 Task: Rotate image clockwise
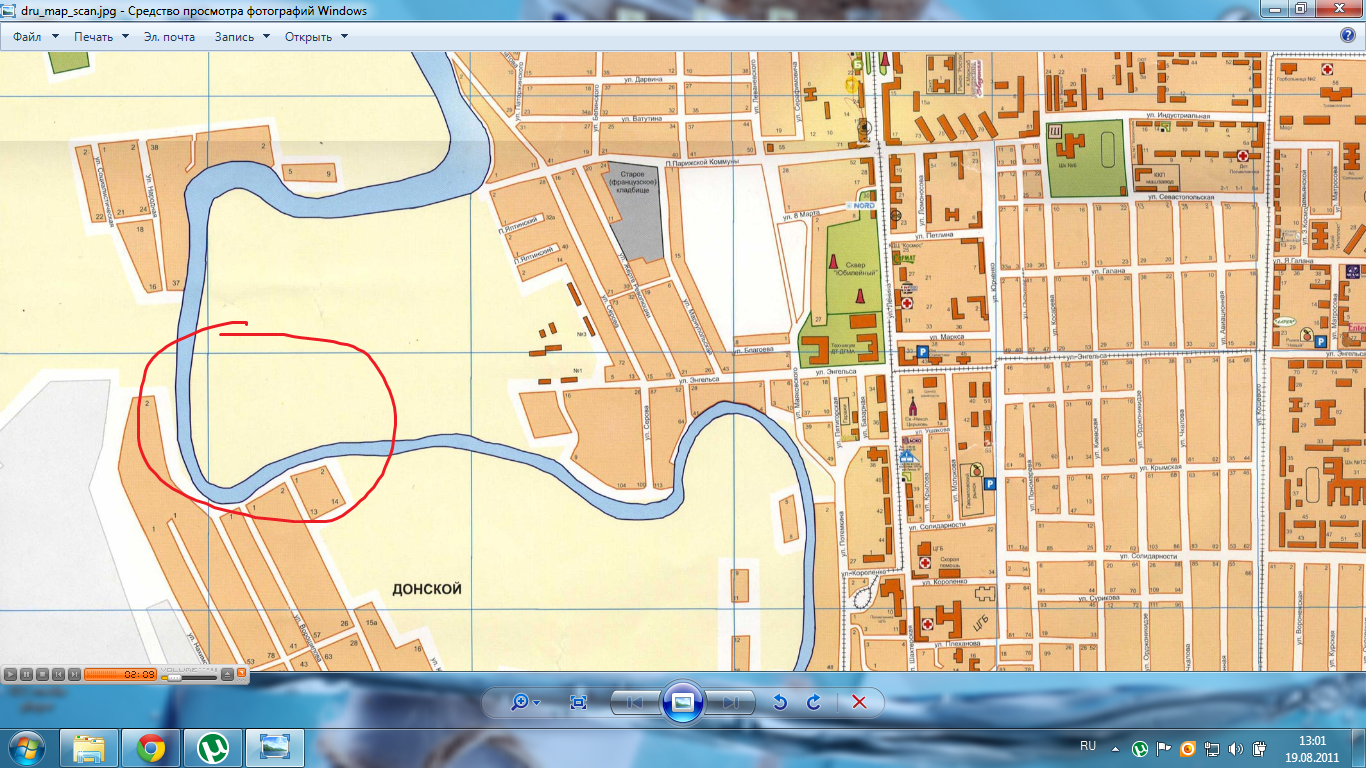pyautogui.click(x=814, y=702)
